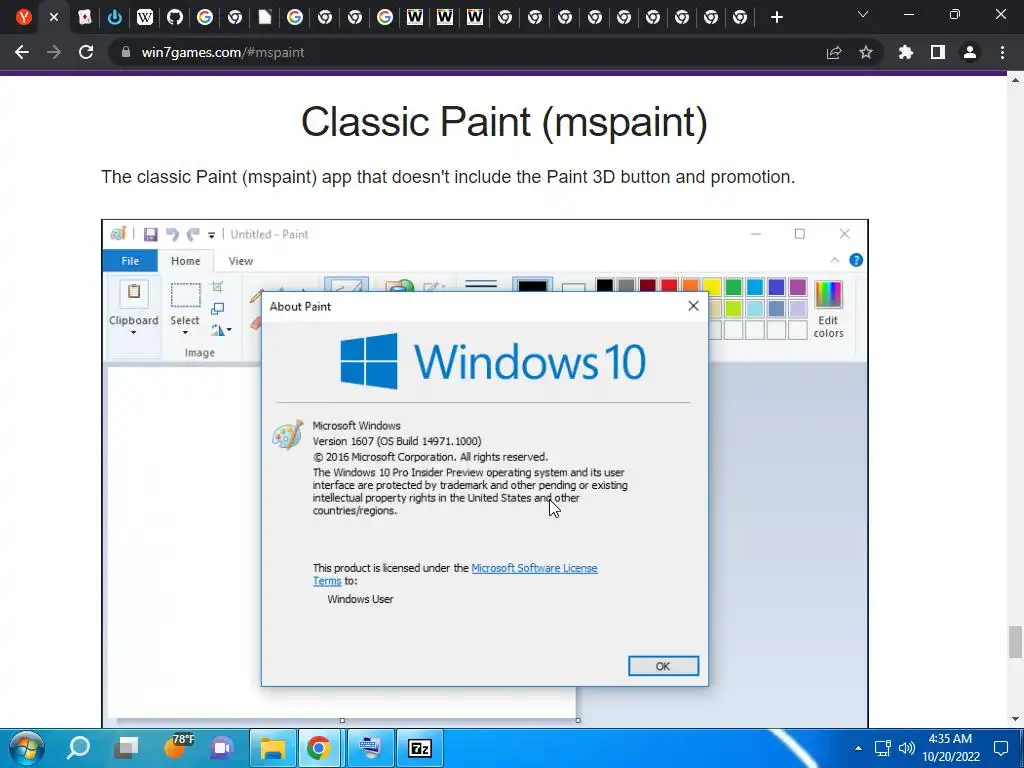This screenshot has width=1024, height=768.
Task: Open Paint's File menu
Action: pos(130,261)
